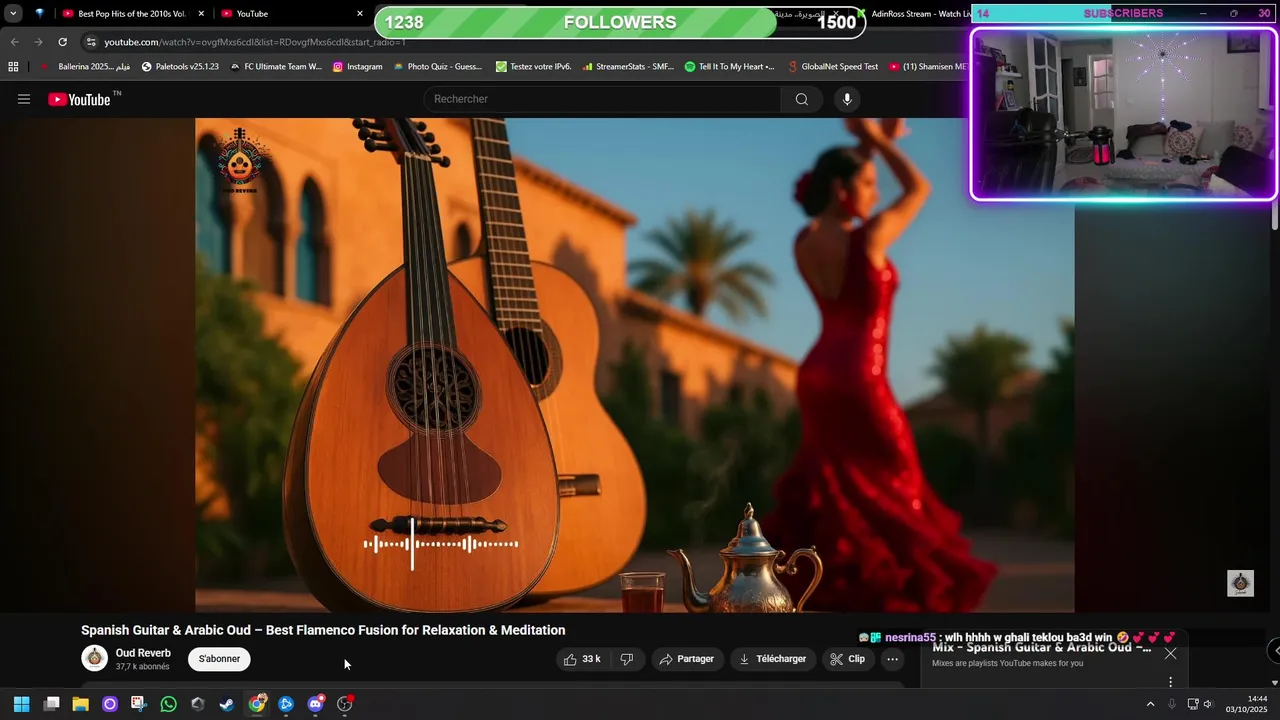Open the Photo Quiz - Guess... bookmark
Viewport: 1280px width, 720px height.
click(x=437, y=67)
